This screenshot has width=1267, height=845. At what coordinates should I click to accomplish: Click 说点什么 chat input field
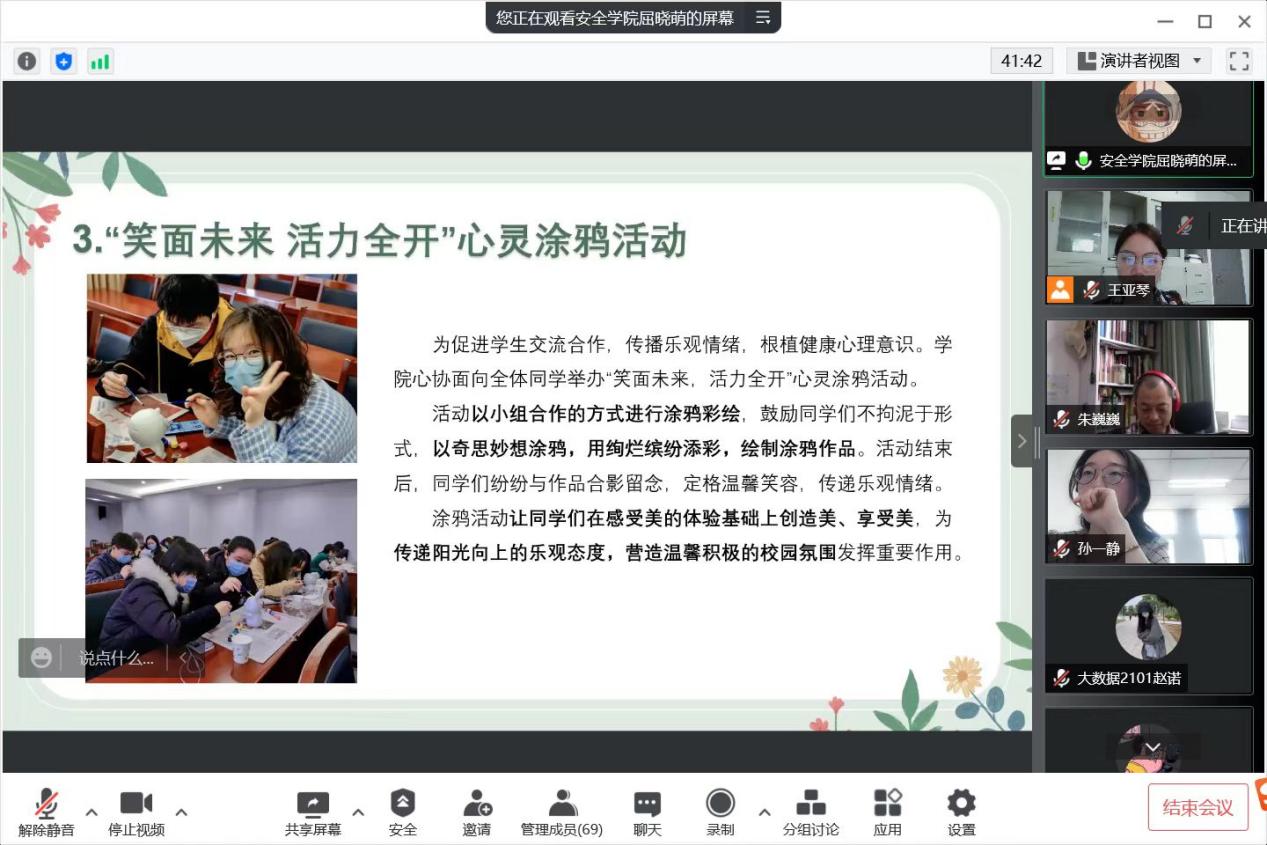click(117, 658)
